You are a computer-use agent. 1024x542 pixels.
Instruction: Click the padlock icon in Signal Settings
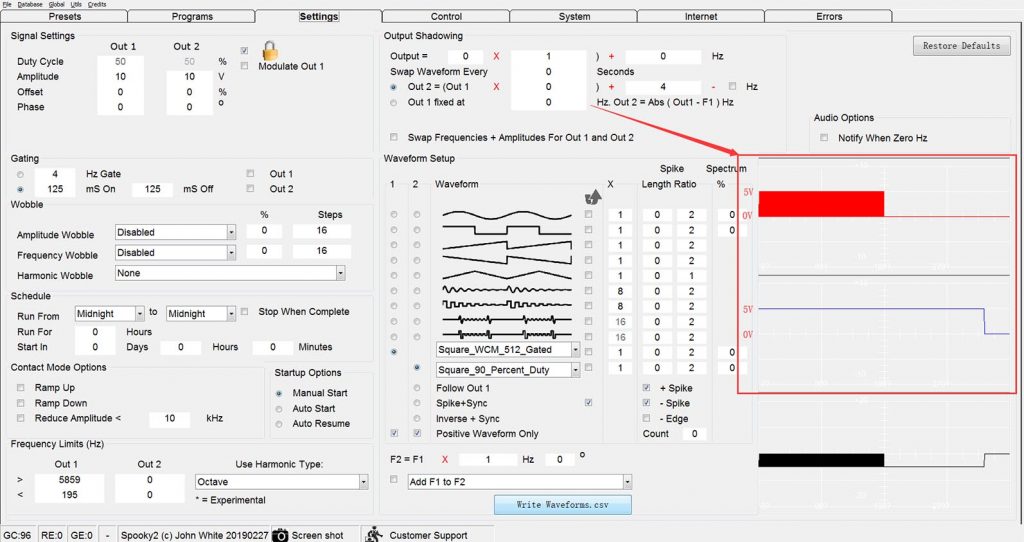click(269, 50)
